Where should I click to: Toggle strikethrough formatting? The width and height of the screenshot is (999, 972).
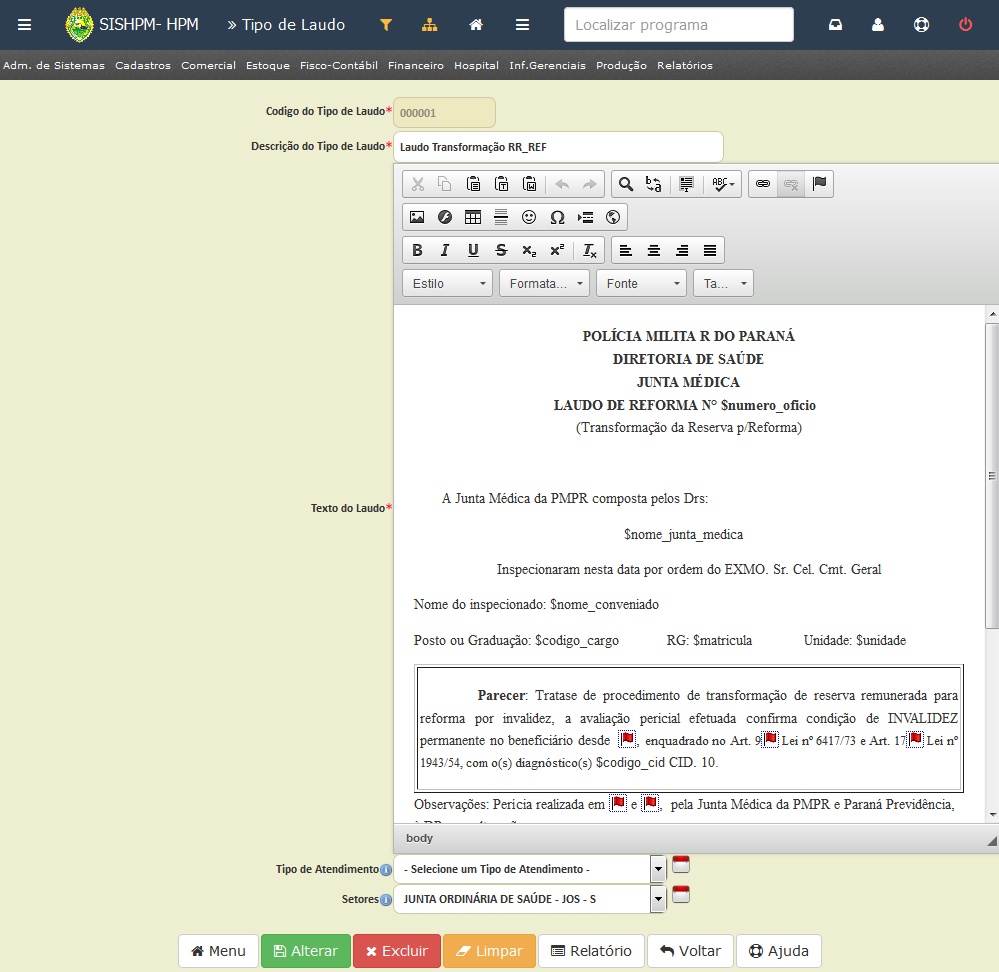pyautogui.click(x=501, y=250)
